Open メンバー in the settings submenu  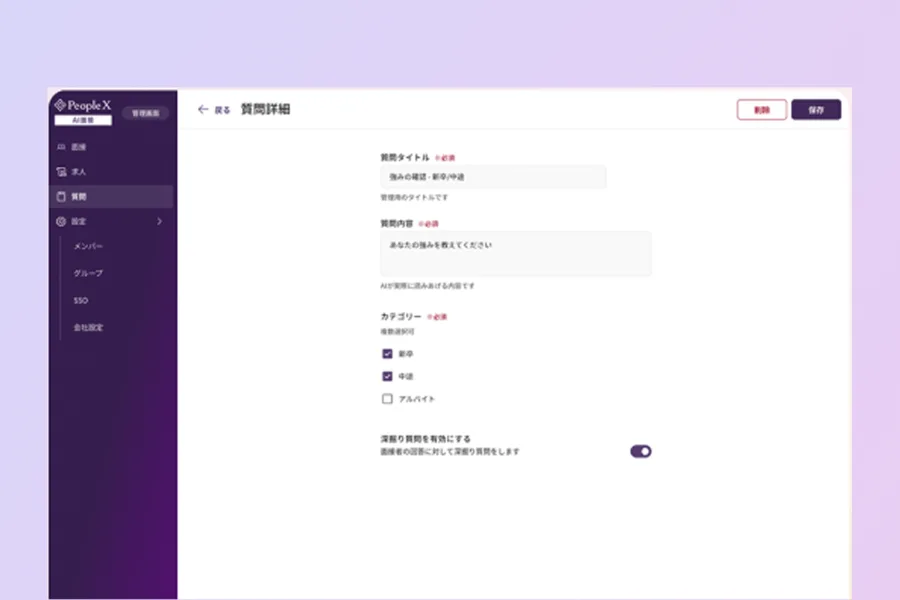pyautogui.click(x=88, y=246)
